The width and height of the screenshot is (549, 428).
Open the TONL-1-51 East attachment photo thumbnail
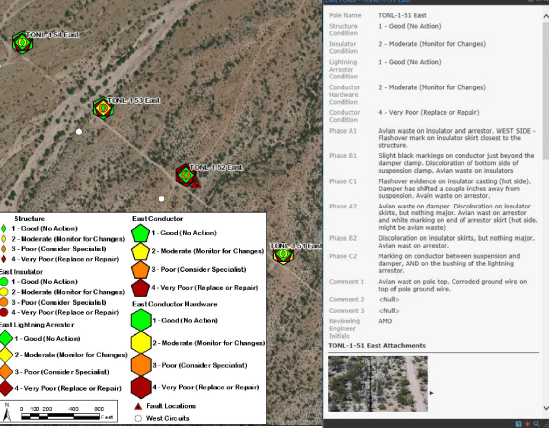tap(378, 384)
